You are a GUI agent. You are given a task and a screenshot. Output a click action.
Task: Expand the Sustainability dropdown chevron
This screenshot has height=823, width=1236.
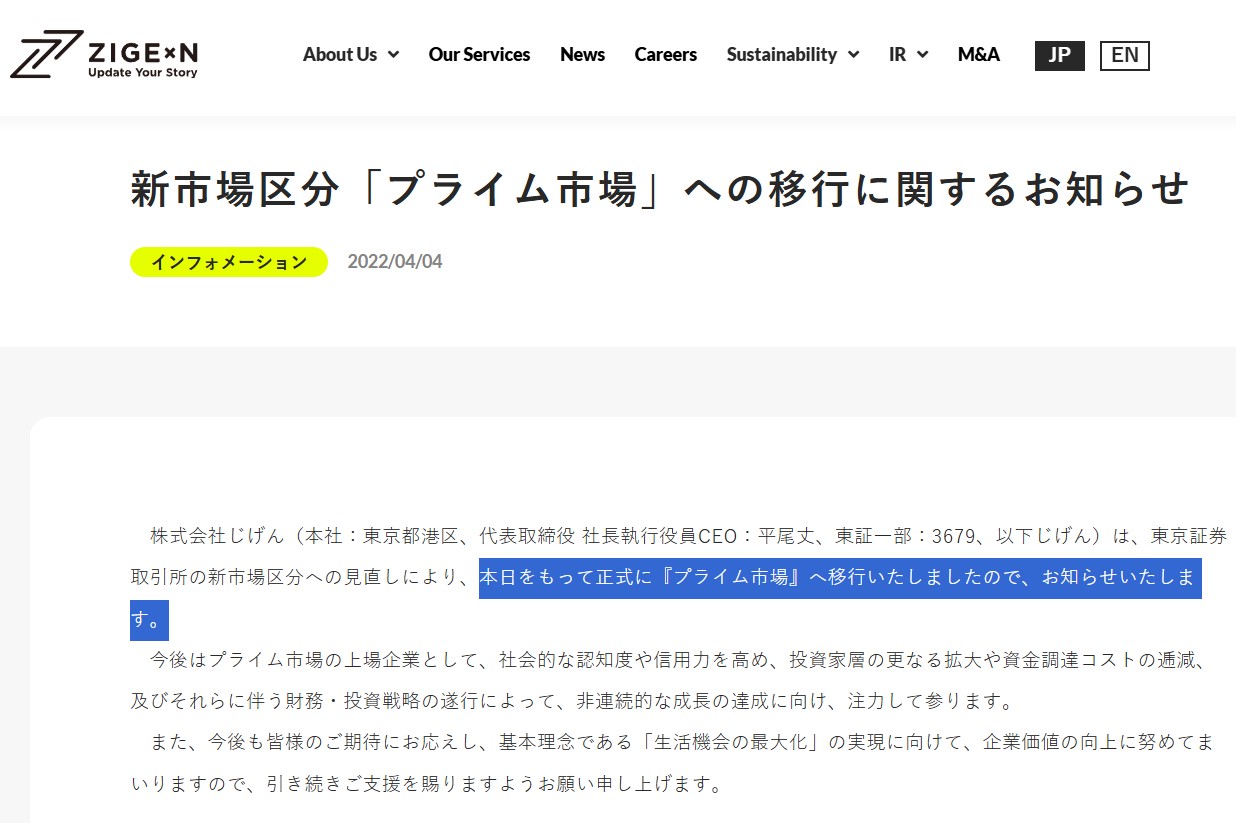pyautogui.click(x=853, y=55)
